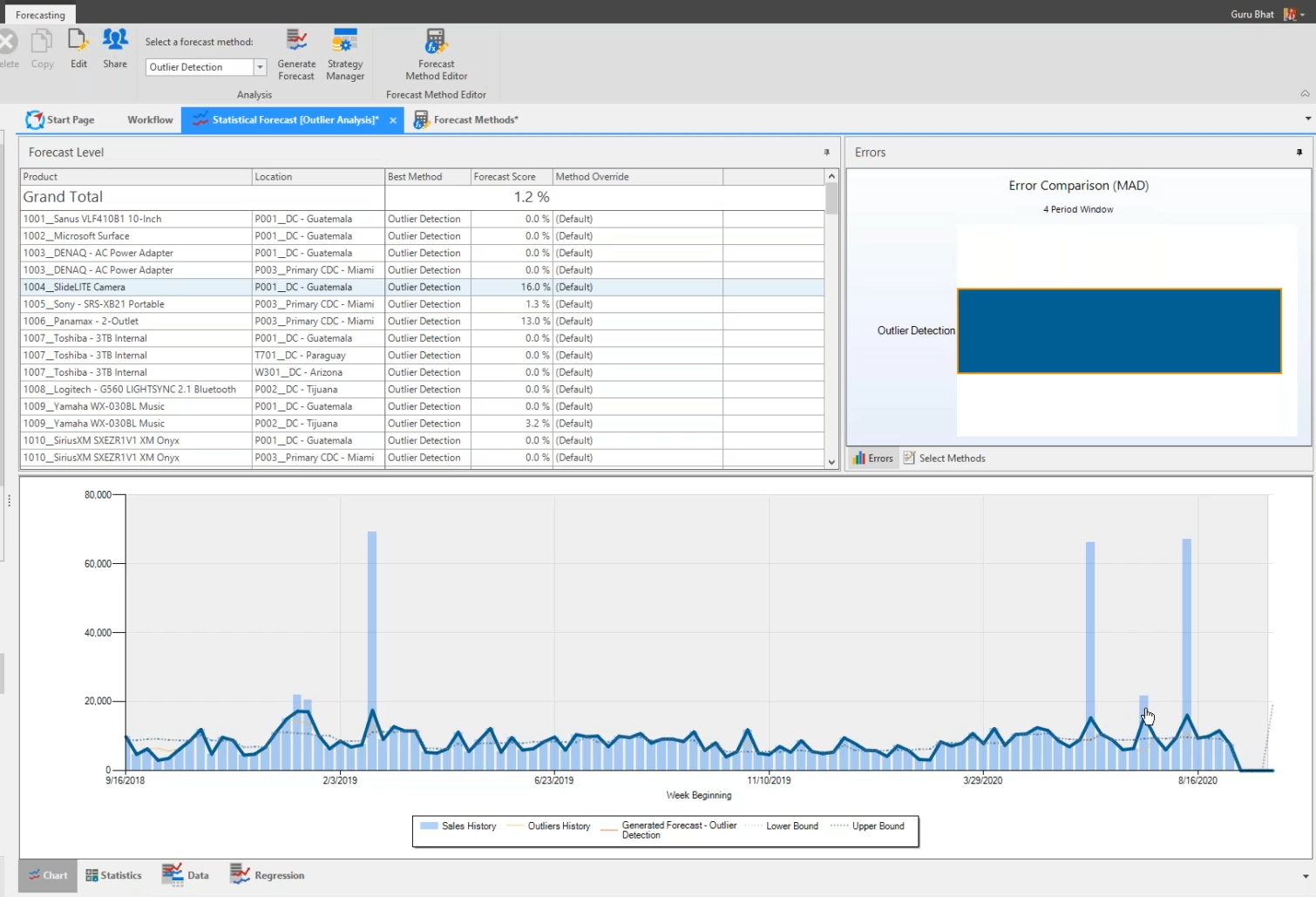Select row 1005__Sony - SRS-XB21 Portable
1316x897 pixels.
tap(423, 304)
